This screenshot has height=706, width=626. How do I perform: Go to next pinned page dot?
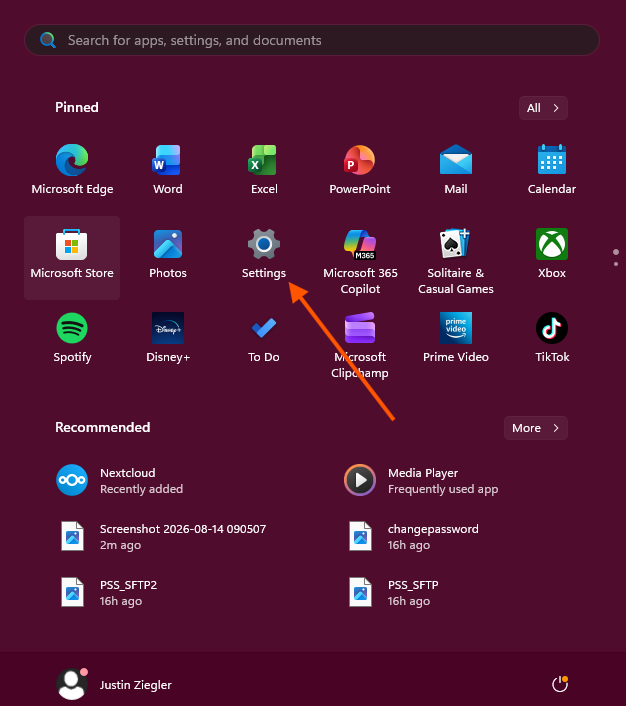click(616, 264)
